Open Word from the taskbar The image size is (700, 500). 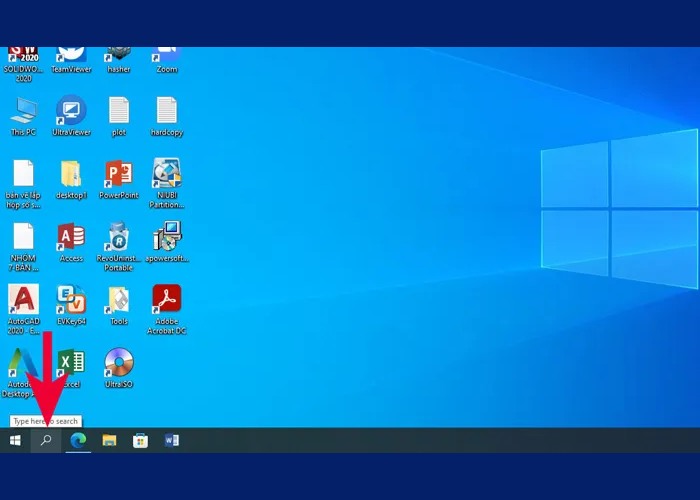(171, 440)
